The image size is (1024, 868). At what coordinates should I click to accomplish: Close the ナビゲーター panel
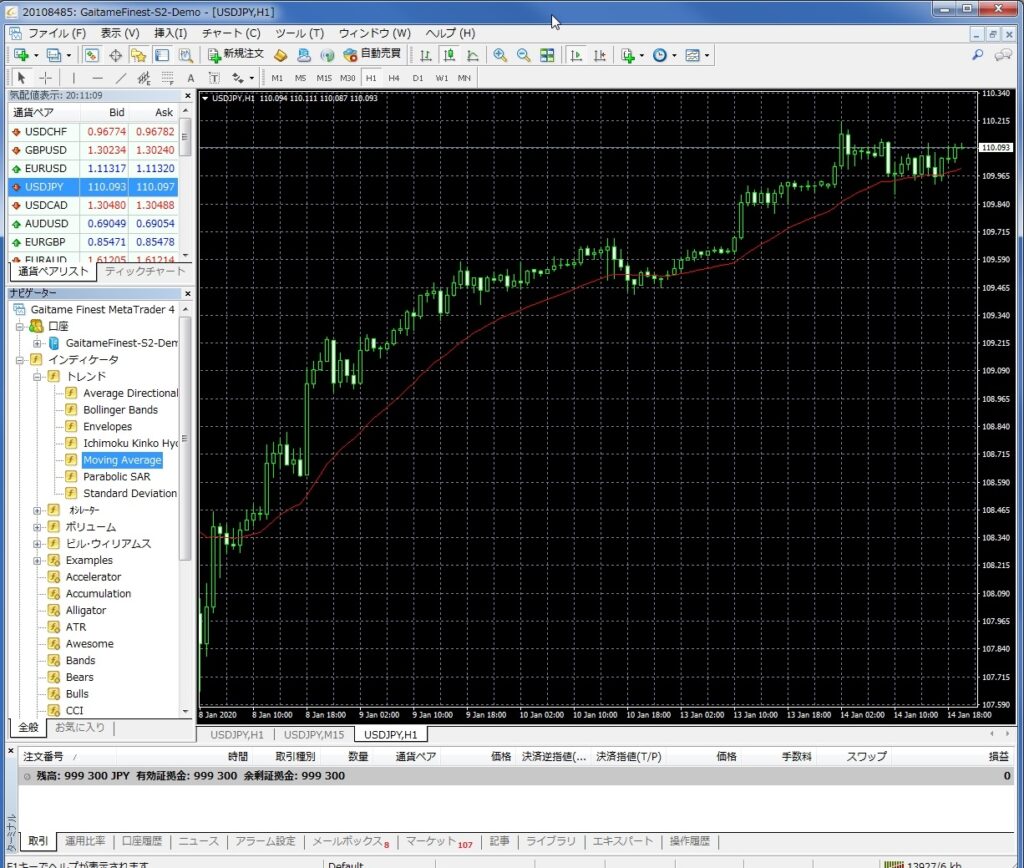(x=187, y=293)
